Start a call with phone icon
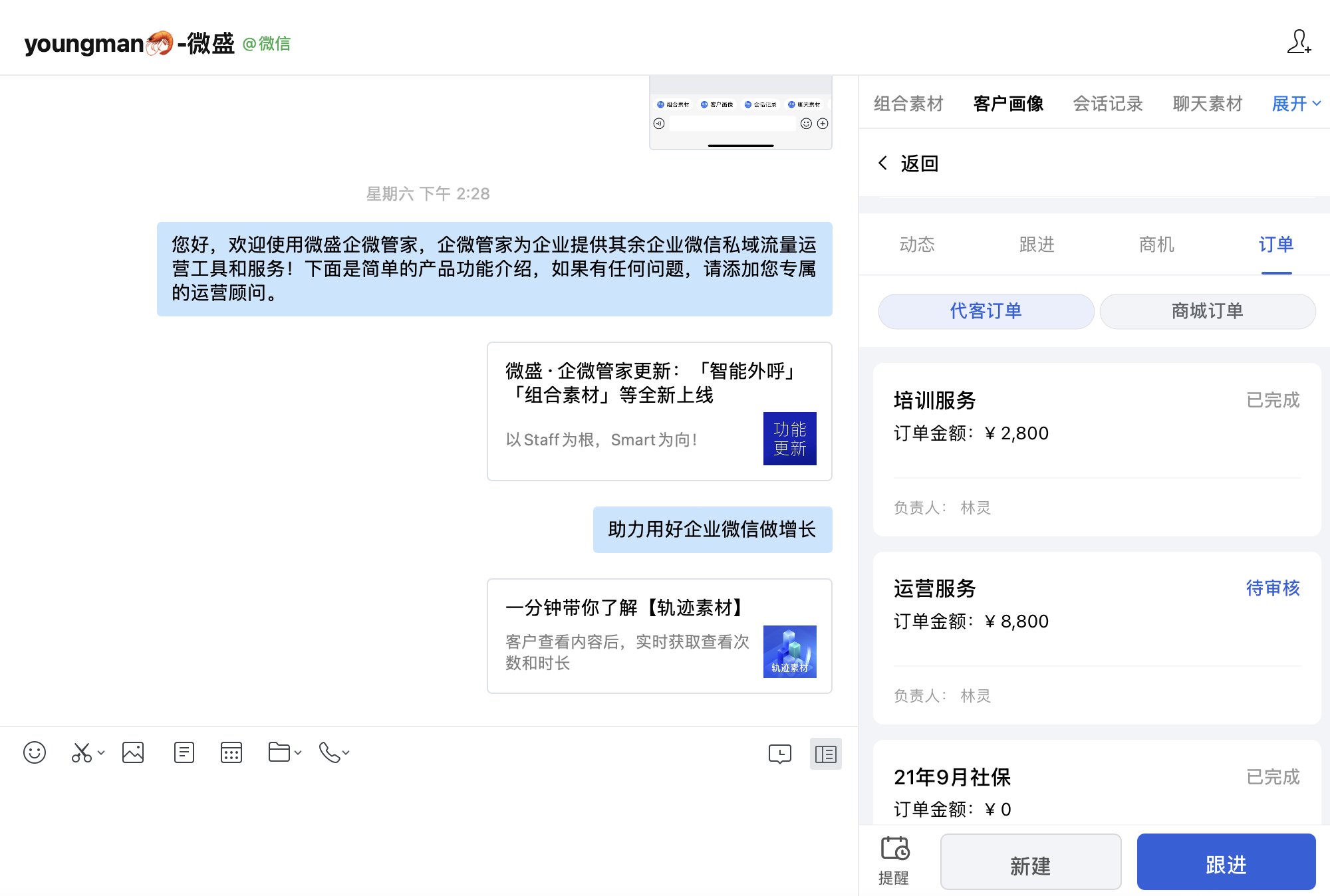 click(x=330, y=753)
